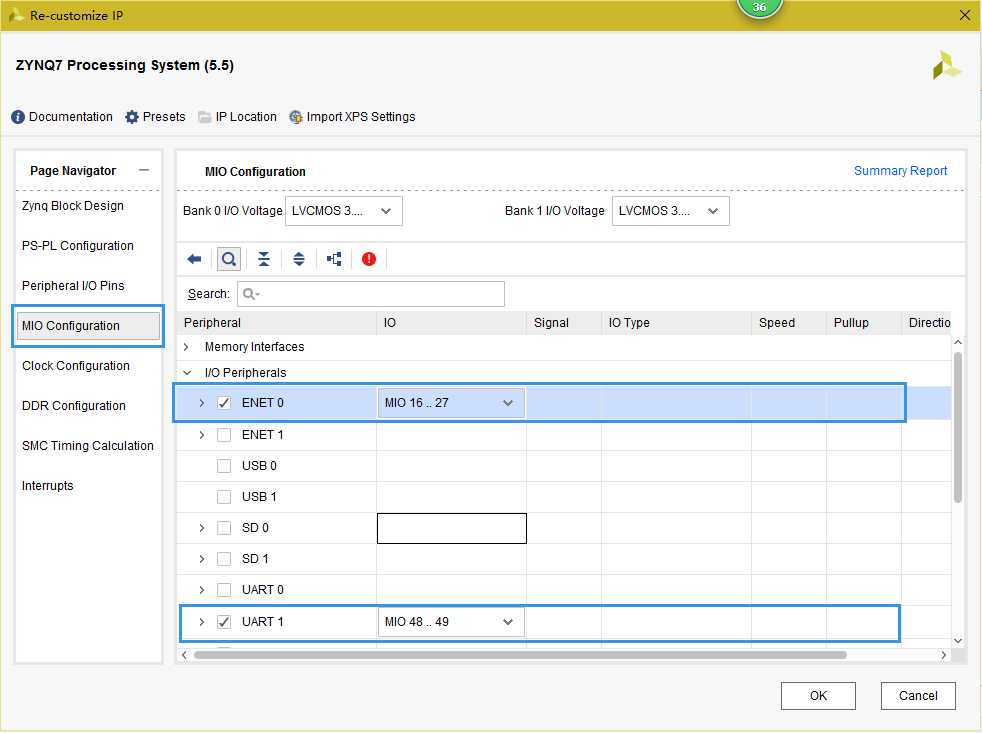Expand the SD 1 row
This screenshot has height=733, width=982.
pos(202,559)
